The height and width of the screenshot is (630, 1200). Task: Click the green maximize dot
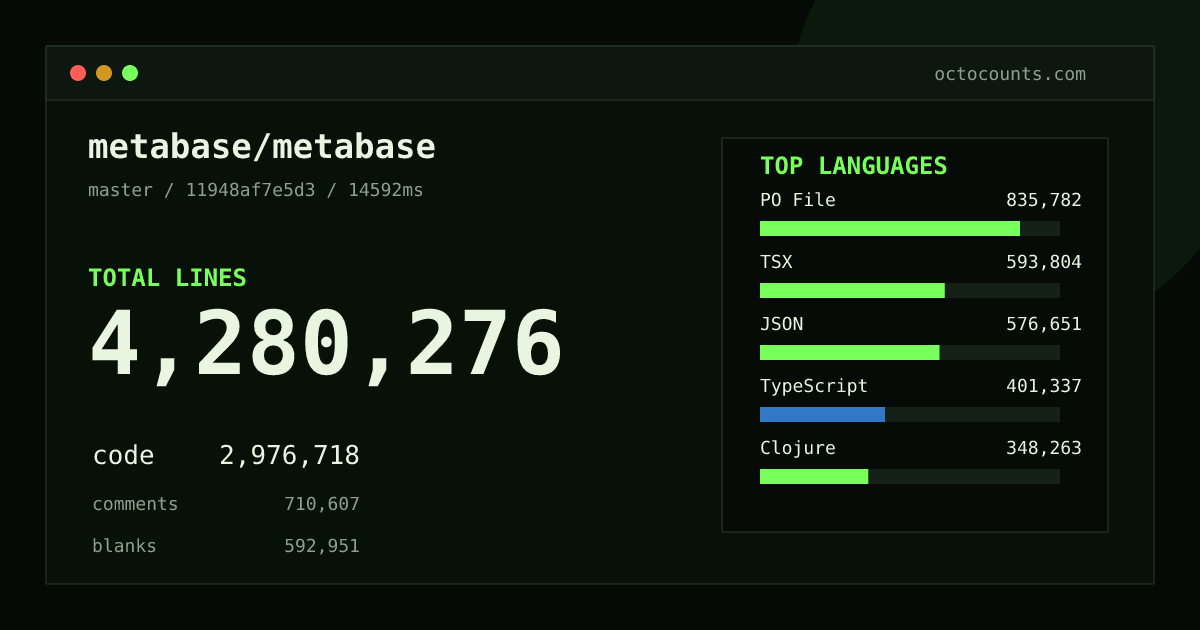click(x=130, y=73)
